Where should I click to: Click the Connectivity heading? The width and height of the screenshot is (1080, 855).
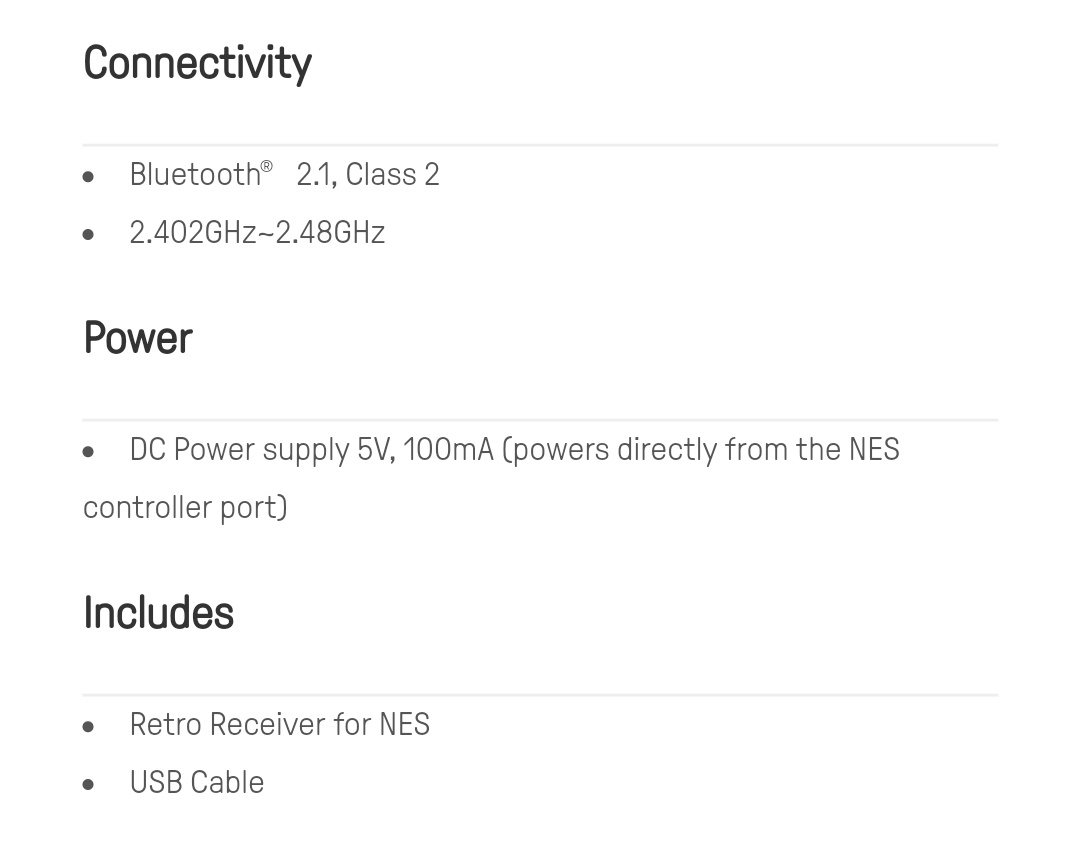tap(197, 63)
